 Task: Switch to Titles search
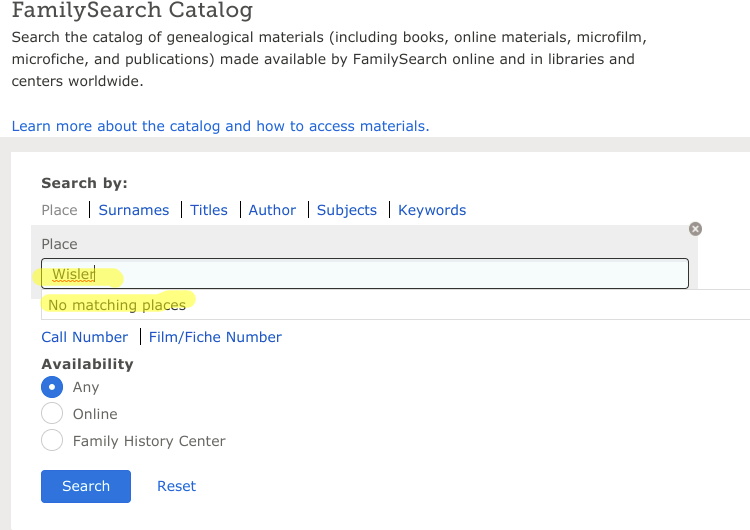tap(209, 210)
